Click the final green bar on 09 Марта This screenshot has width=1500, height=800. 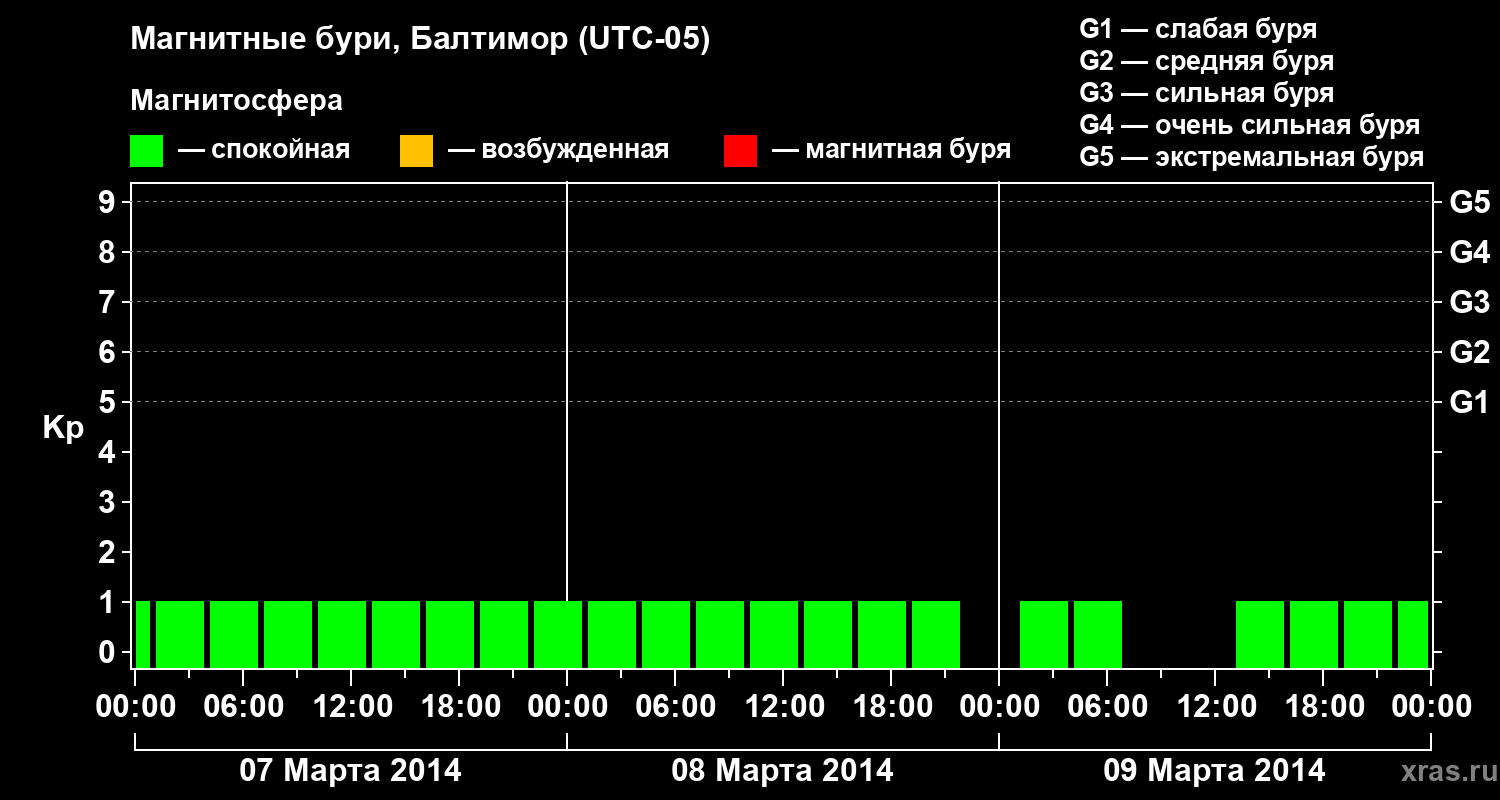[x=1413, y=634]
